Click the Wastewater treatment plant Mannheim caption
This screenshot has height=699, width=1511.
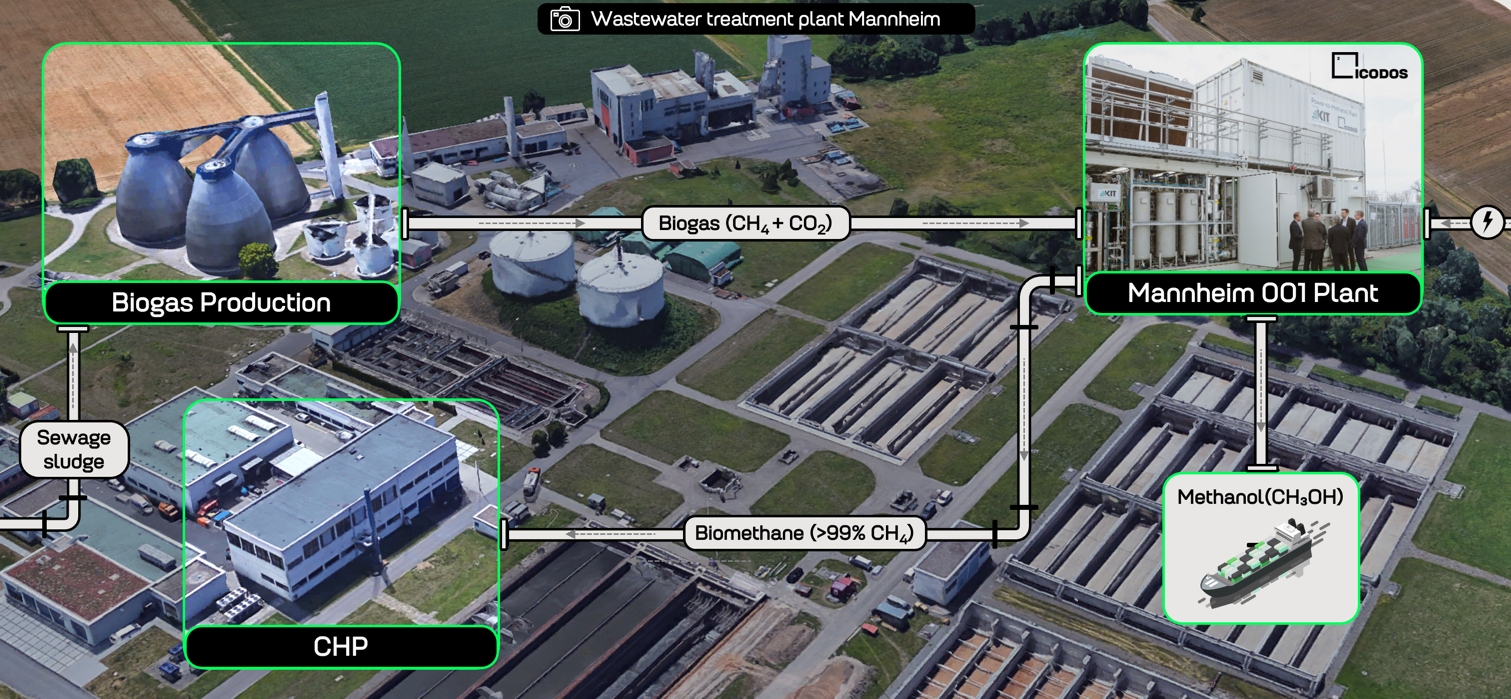tap(765, 19)
